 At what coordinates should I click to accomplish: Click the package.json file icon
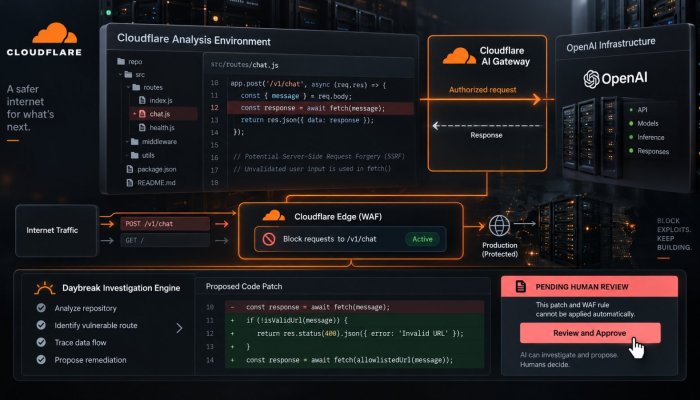click(129, 169)
